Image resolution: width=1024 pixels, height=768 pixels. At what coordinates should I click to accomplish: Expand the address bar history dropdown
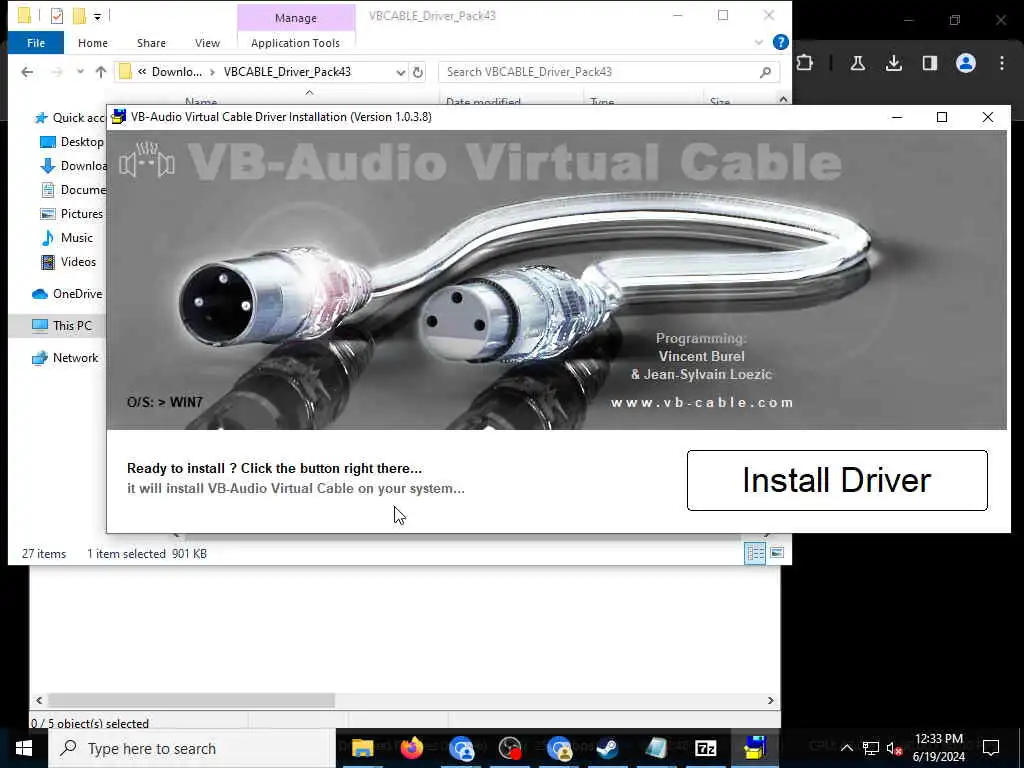point(400,72)
